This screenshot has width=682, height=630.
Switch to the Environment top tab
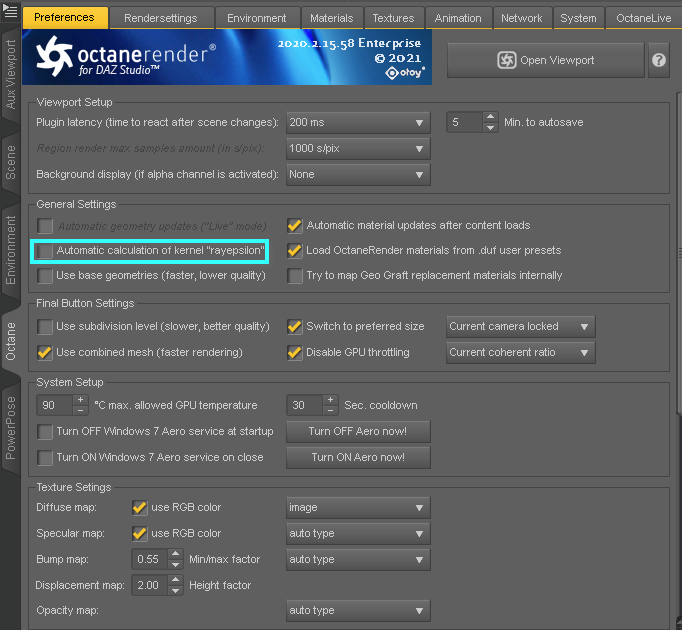[257, 18]
